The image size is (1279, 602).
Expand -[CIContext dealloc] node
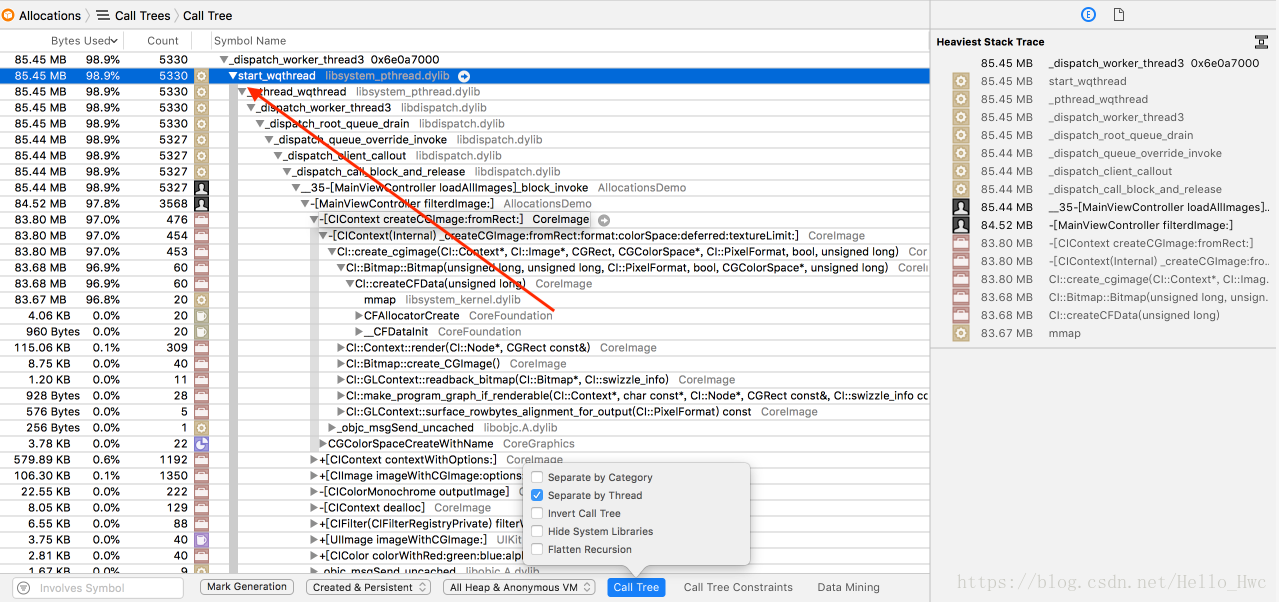314,508
